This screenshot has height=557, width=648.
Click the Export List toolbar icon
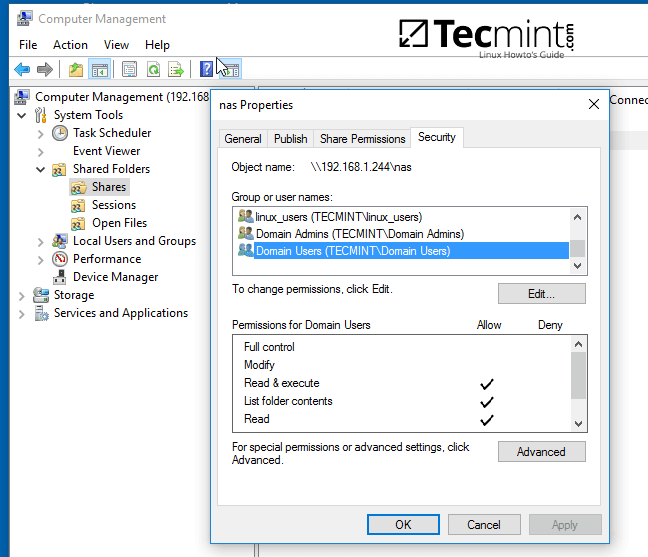point(177,69)
